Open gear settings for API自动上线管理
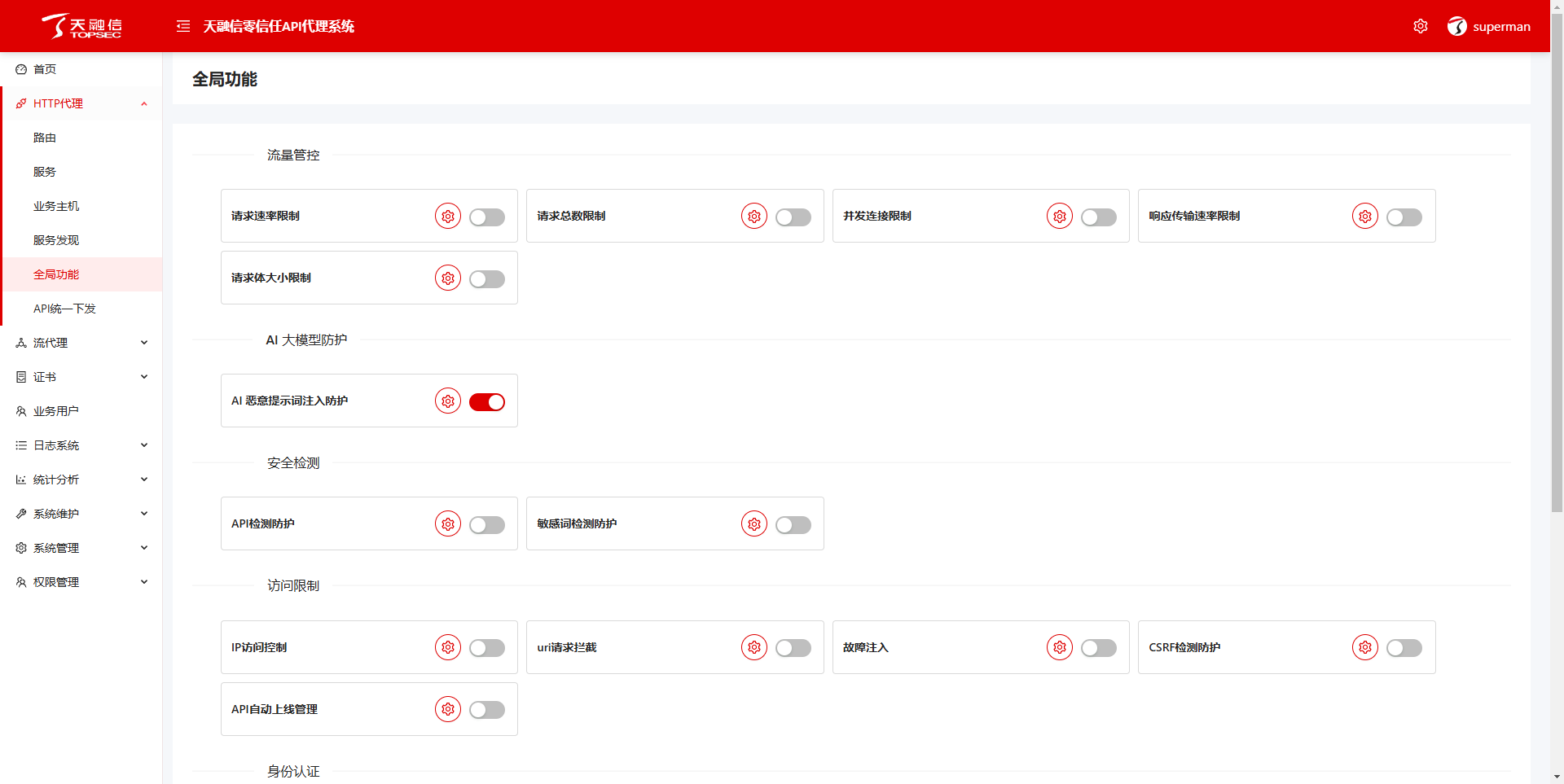Image resolution: width=1564 pixels, height=784 pixels. coord(448,710)
